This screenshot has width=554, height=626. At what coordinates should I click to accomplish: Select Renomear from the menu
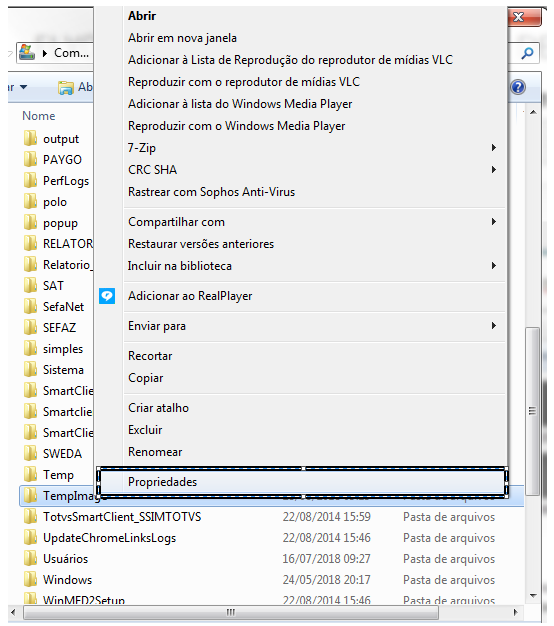[x=155, y=452]
